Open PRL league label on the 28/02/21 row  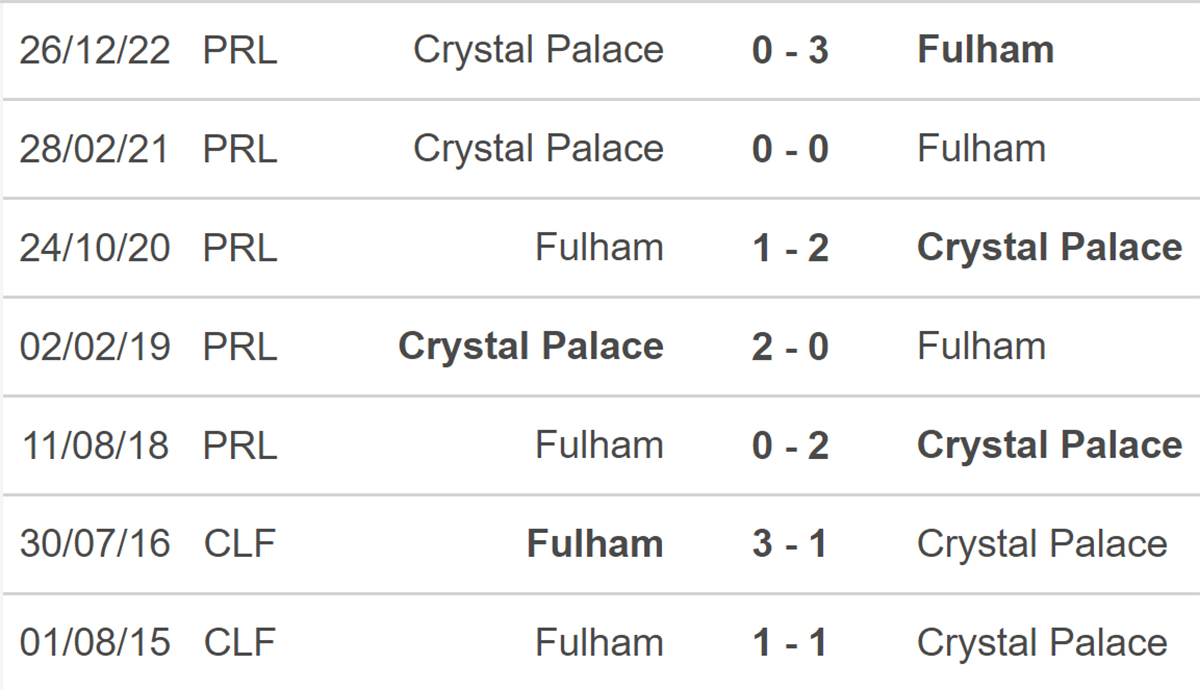tap(240, 149)
